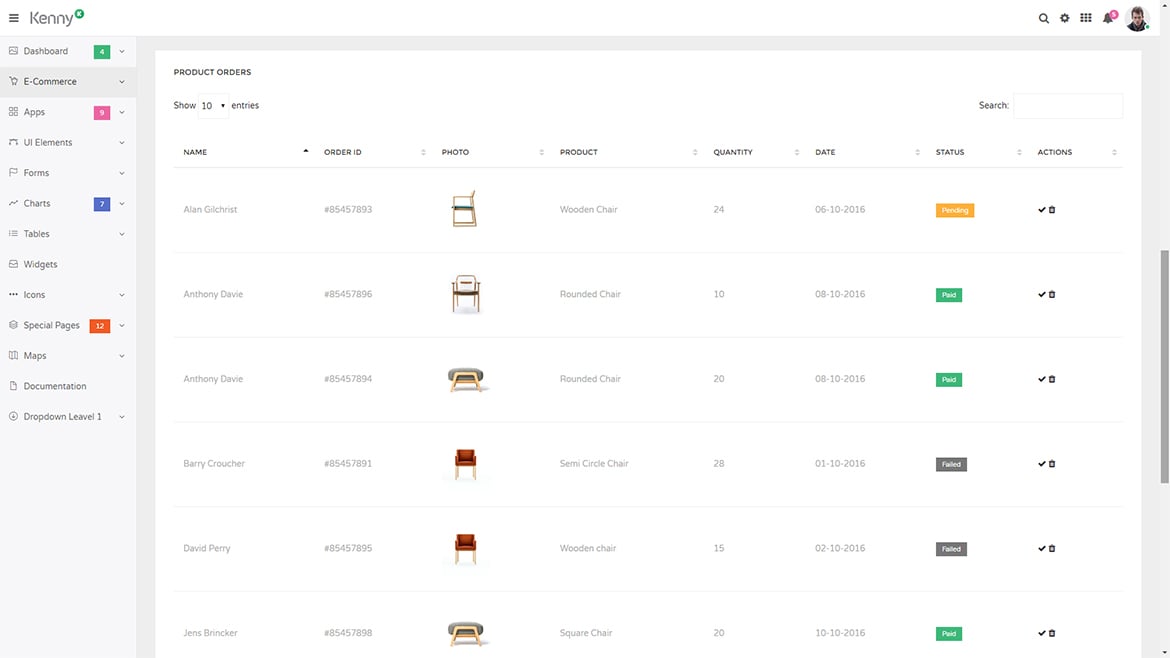Sort table by Product column

click(x=627, y=152)
